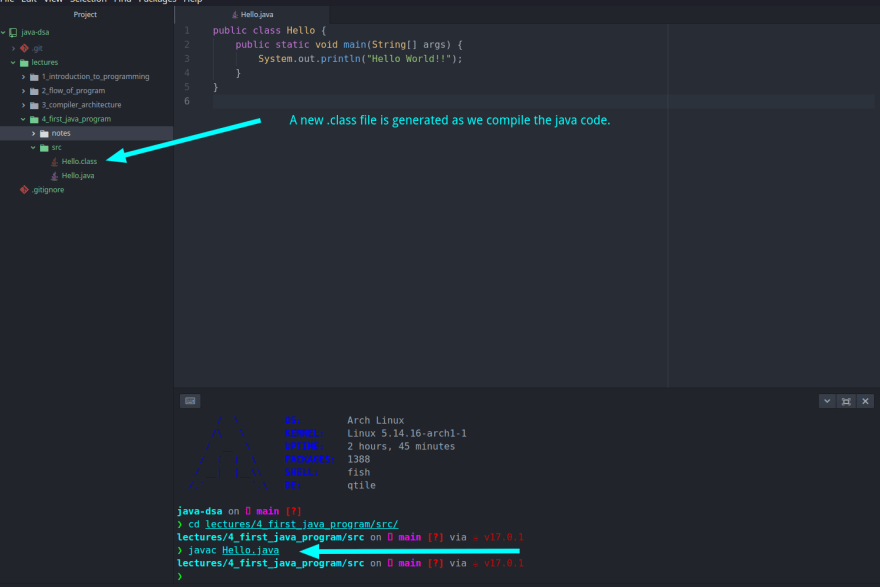The height and width of the screenshot is (587, 880).
Task: Click the .git folder git icon
Action: pyautogui.click(x=24, y=48)
